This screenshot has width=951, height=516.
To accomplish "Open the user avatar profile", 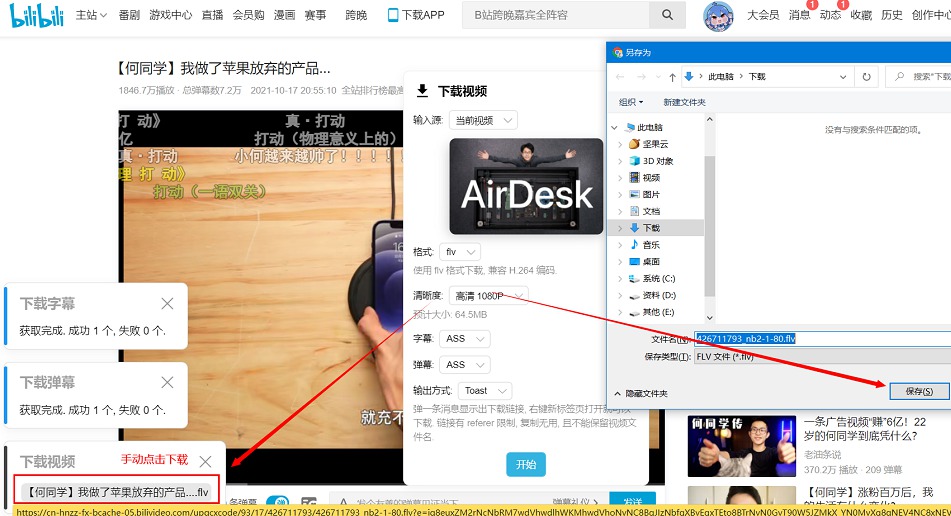I will pos(718,16).
